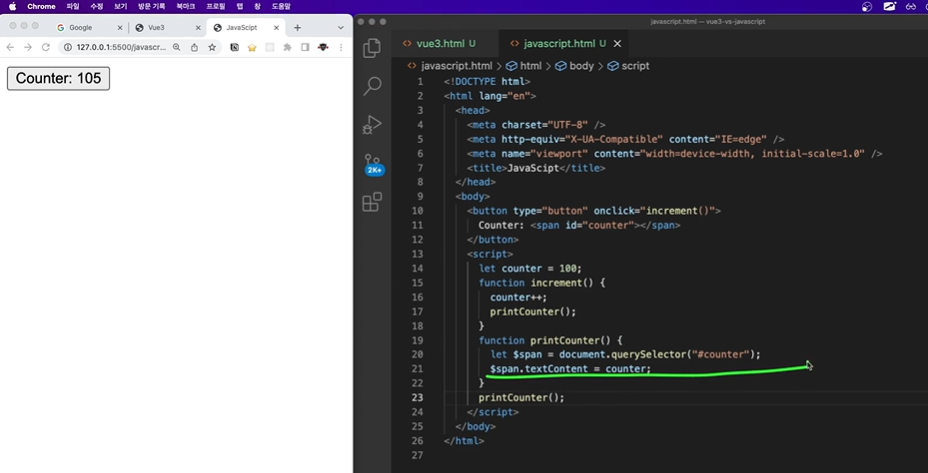This screenshot has width=928, height=473.
Task: Open the 도움말 menu
Action: tap(281, 7)
